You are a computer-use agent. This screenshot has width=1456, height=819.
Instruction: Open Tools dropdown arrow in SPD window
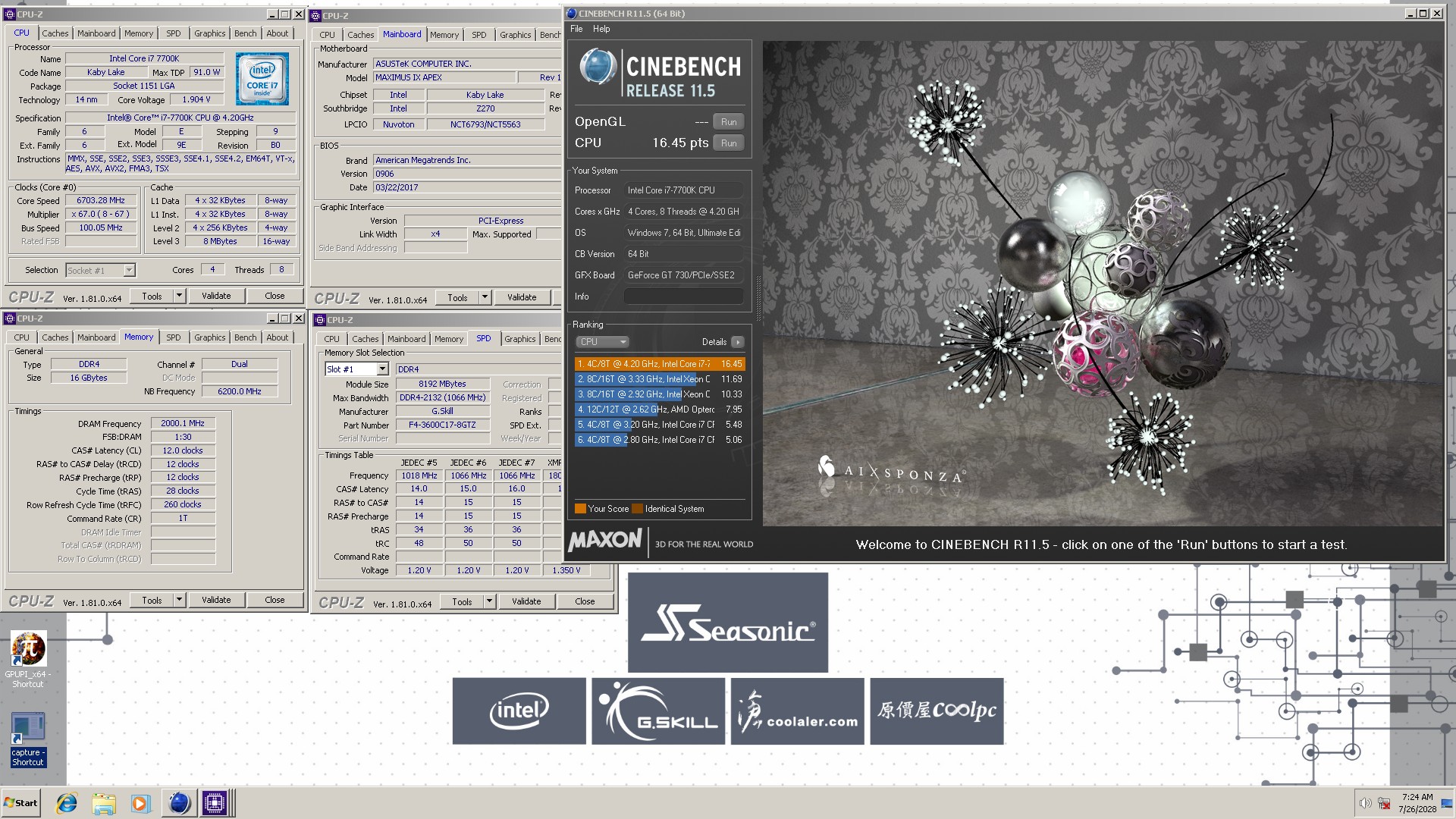pos(490,601)
